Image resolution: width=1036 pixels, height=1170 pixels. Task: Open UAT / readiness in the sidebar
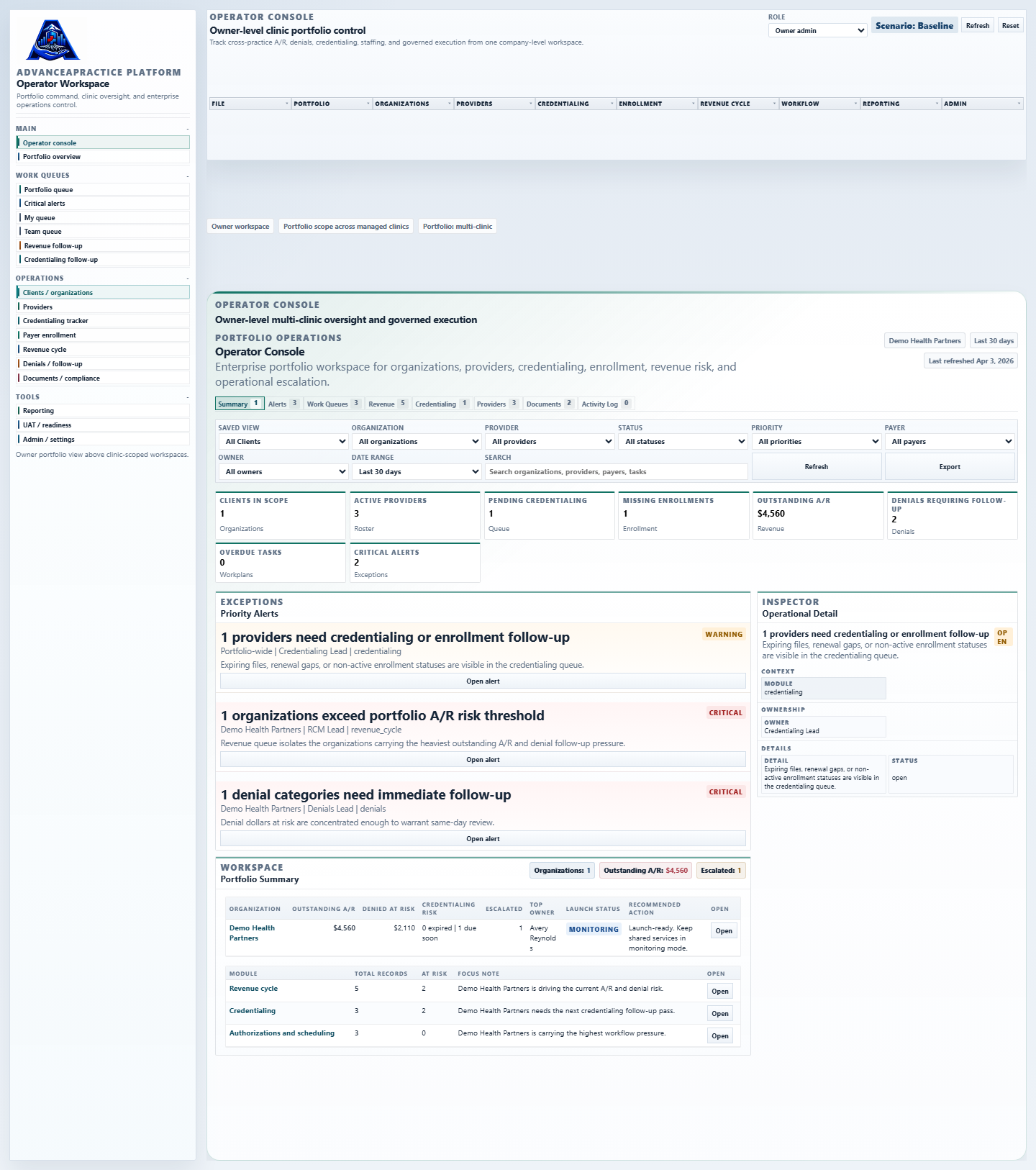tap(103, 425)
